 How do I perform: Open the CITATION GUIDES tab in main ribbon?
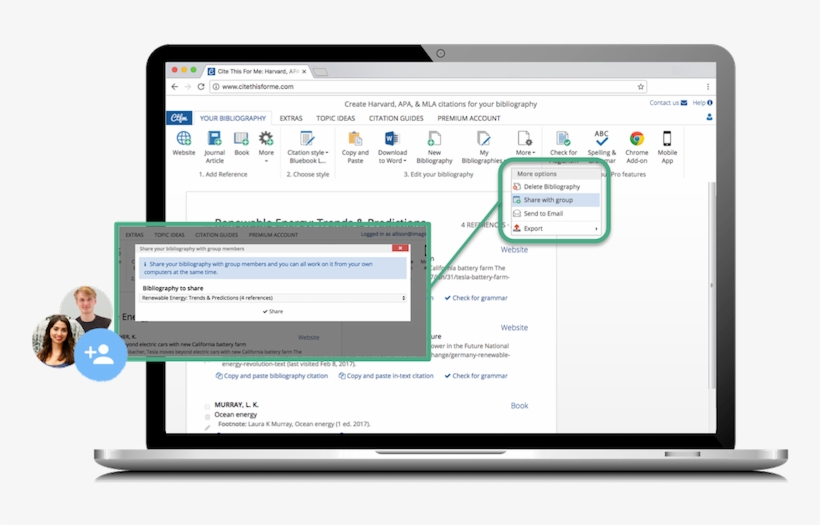tap(396, 118)
